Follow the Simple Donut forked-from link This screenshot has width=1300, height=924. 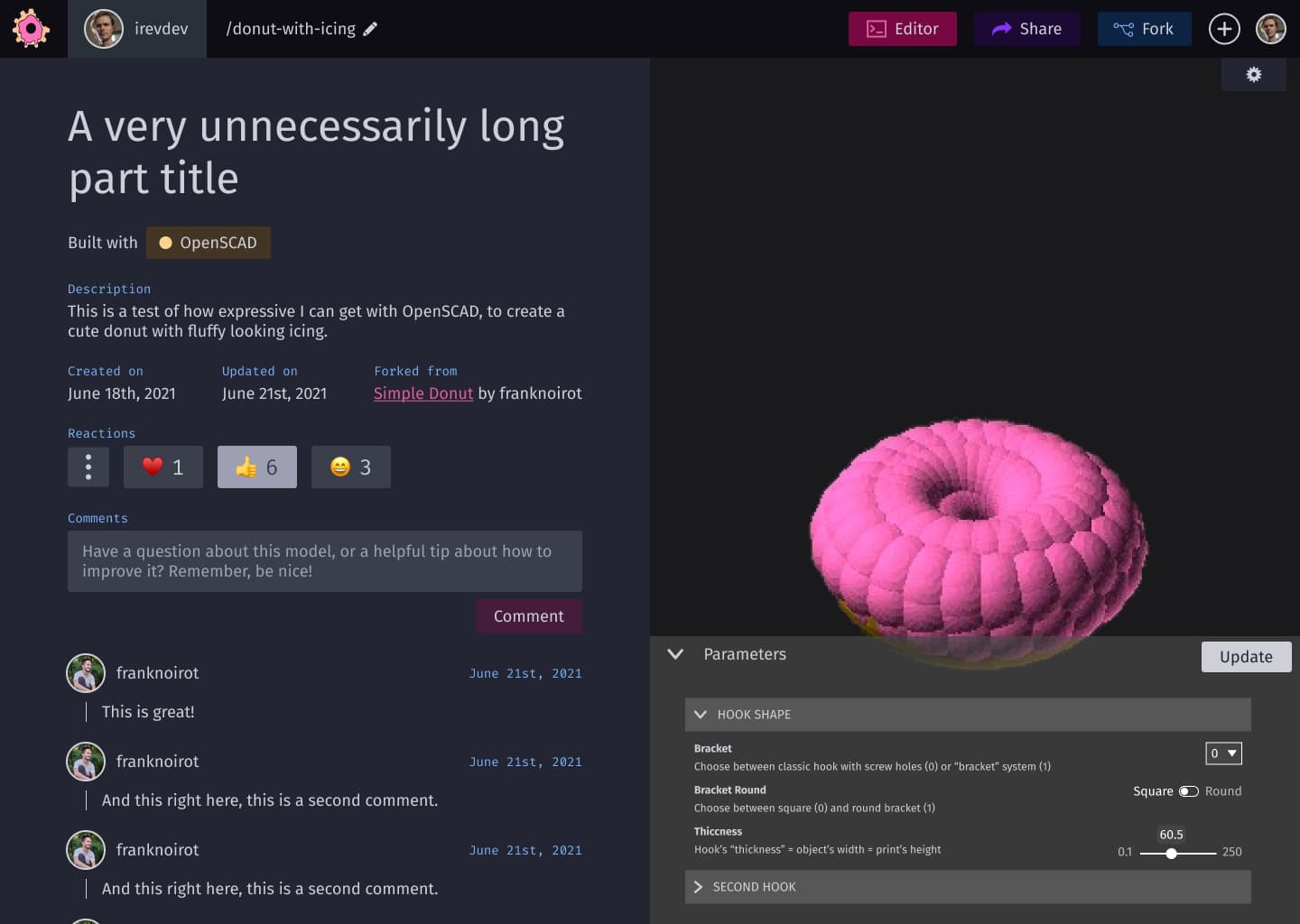click(423, 393)
